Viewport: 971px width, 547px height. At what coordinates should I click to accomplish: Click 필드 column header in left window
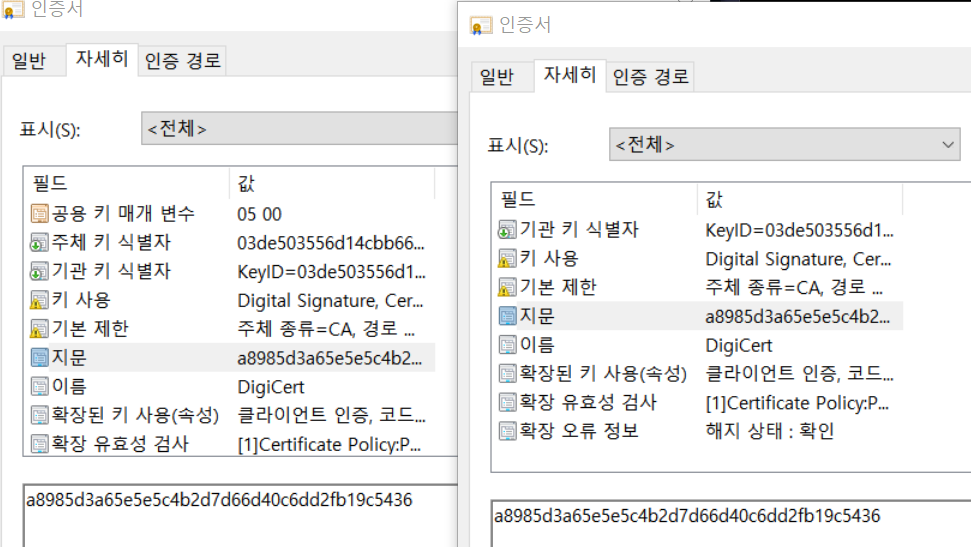(x=127, y=183)
